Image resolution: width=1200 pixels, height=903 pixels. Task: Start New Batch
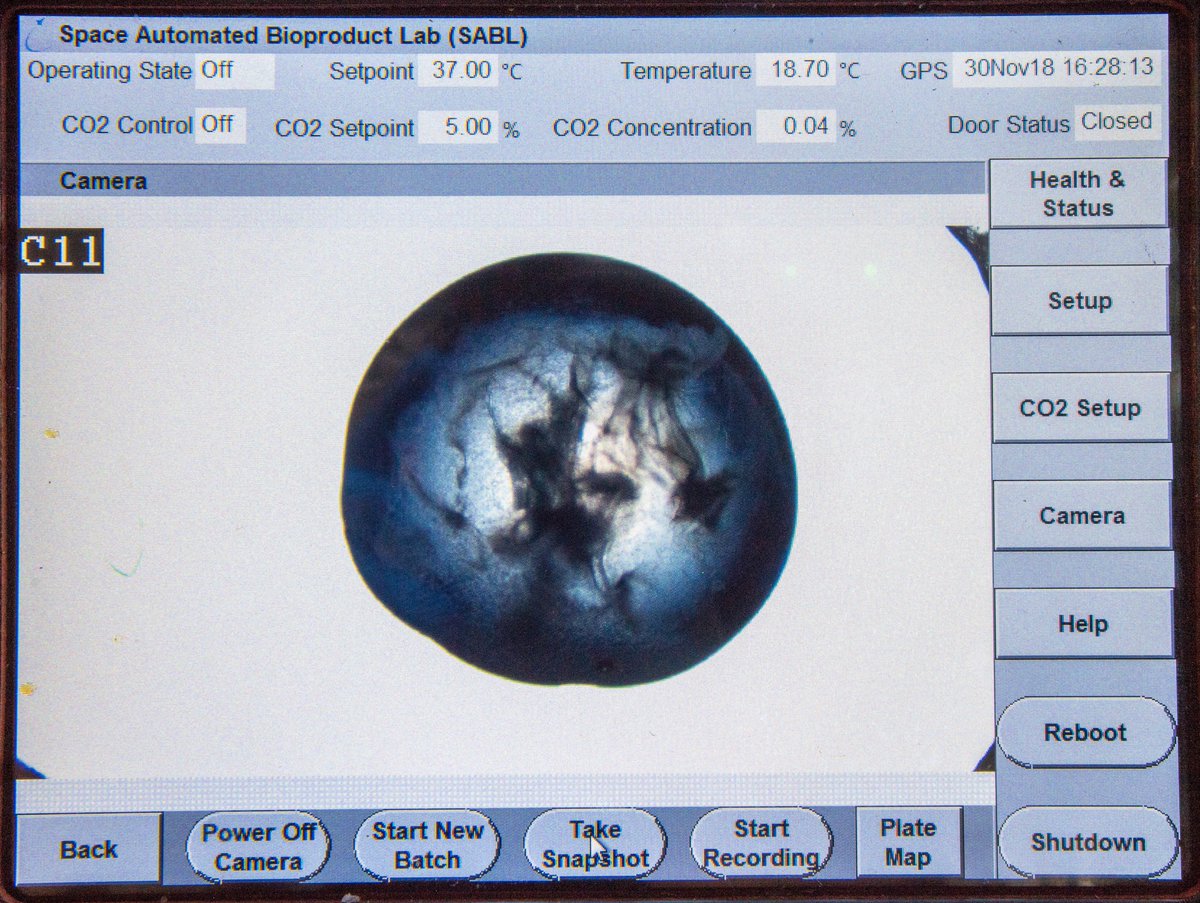pos(427,845)
